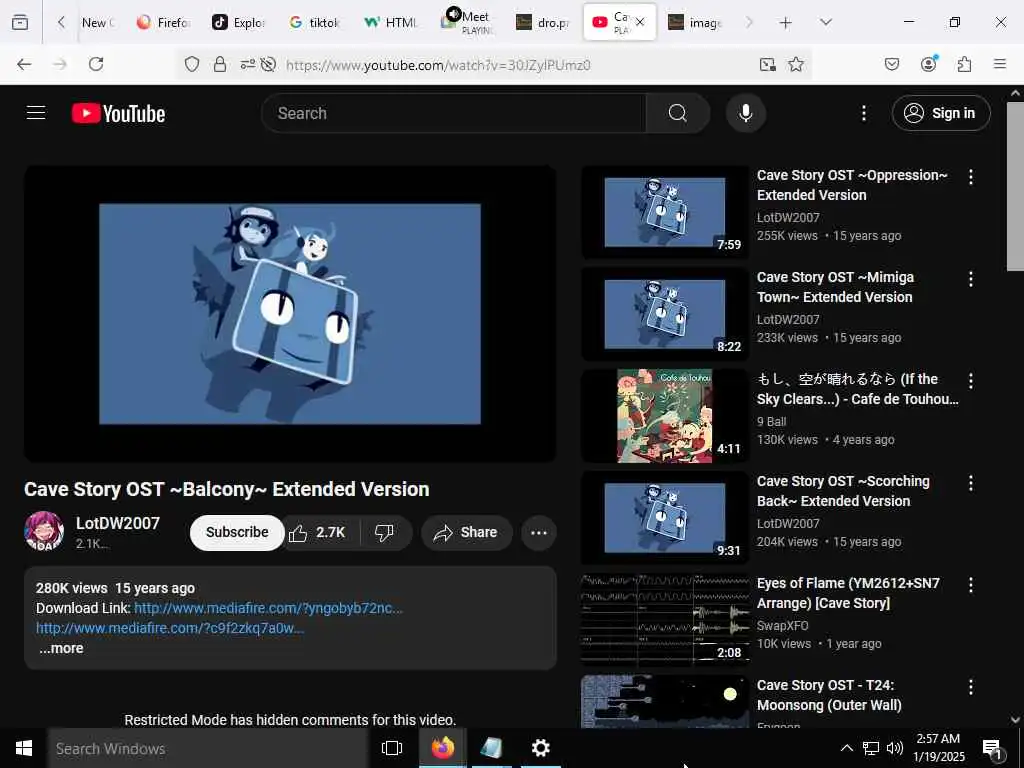Image resolution: width=1024 pixels, height=768 pixels.
Task: Open options for Mimiga Town Extended video
Action: click(x=970, y=279)
